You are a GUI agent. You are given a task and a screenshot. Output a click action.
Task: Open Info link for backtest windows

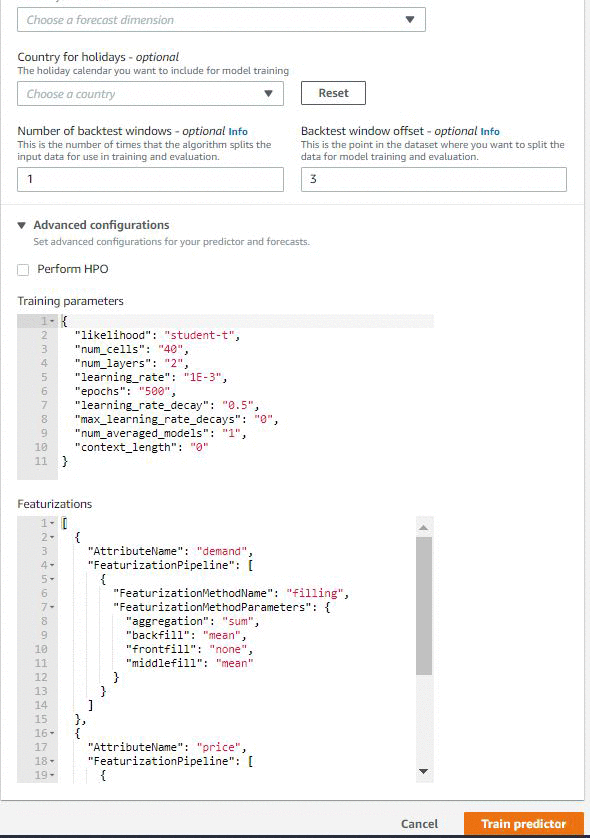pyautogui.click(x=238, y=131)
